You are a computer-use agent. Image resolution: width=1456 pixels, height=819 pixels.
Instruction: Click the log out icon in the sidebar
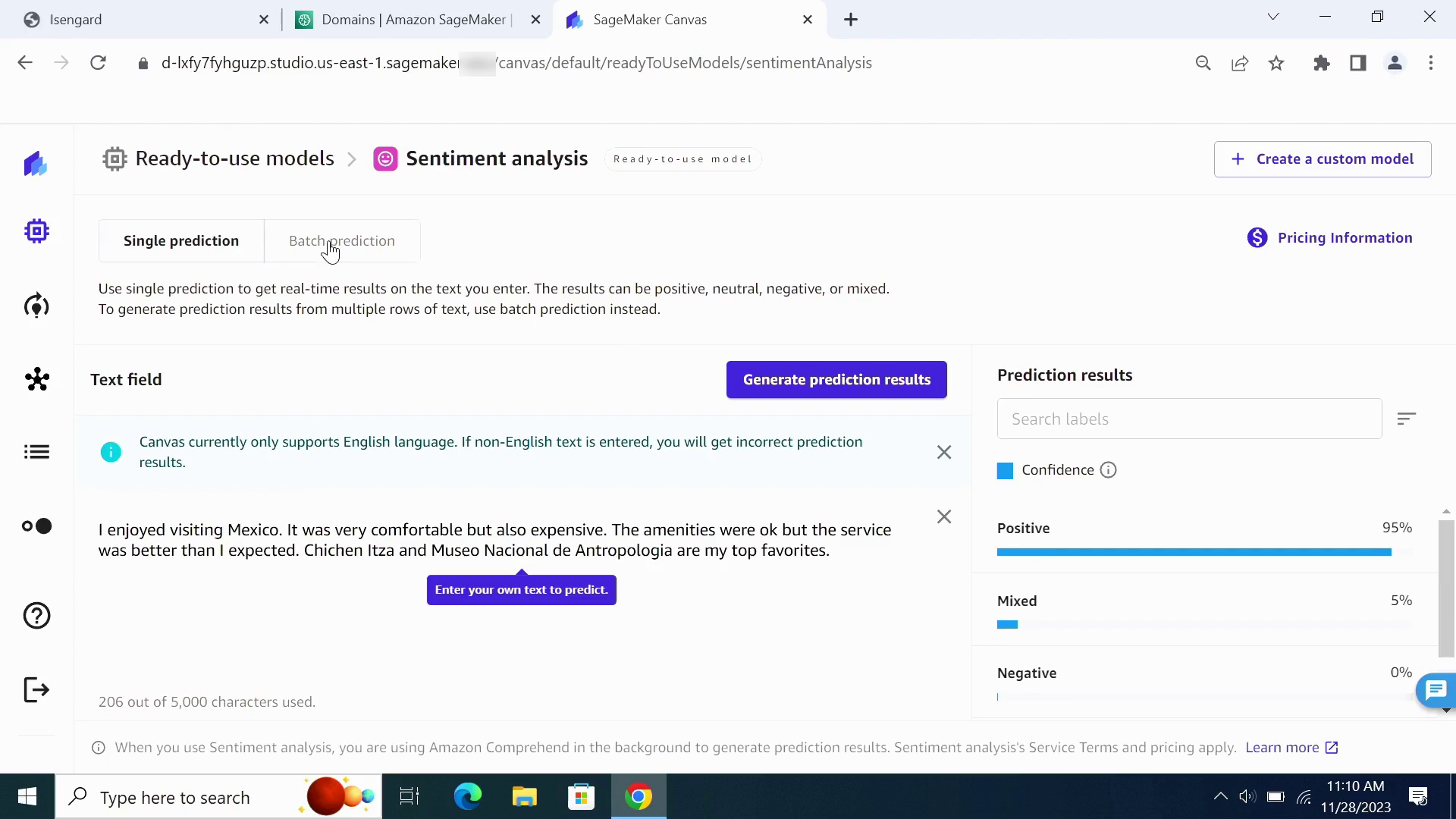click(36, 690)
